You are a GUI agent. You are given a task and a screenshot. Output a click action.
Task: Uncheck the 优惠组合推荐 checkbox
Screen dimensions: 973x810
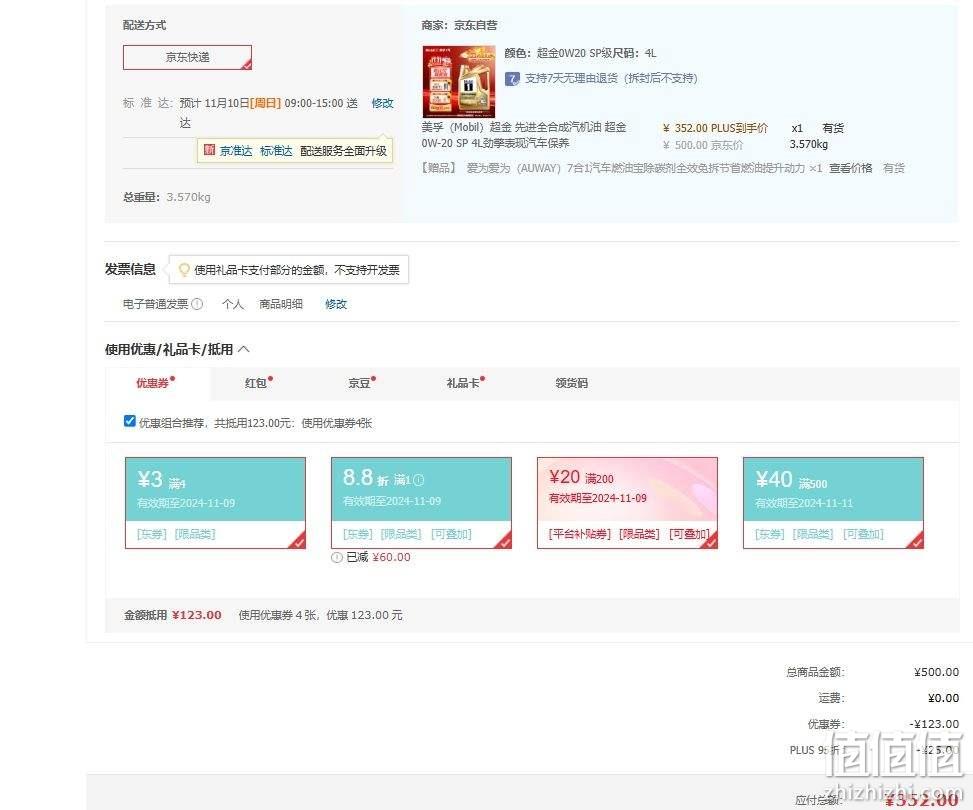(130, 421)
